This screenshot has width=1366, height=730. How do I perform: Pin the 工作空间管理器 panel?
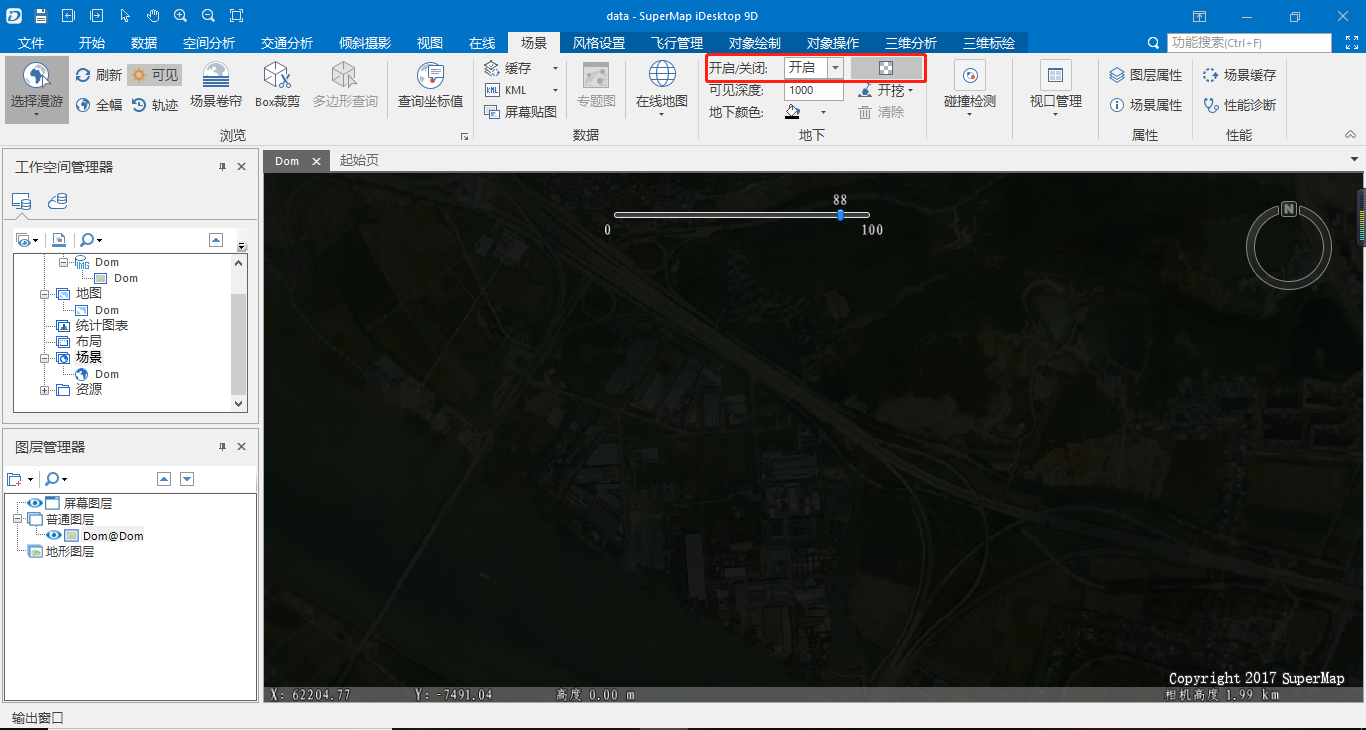point(222,167)
